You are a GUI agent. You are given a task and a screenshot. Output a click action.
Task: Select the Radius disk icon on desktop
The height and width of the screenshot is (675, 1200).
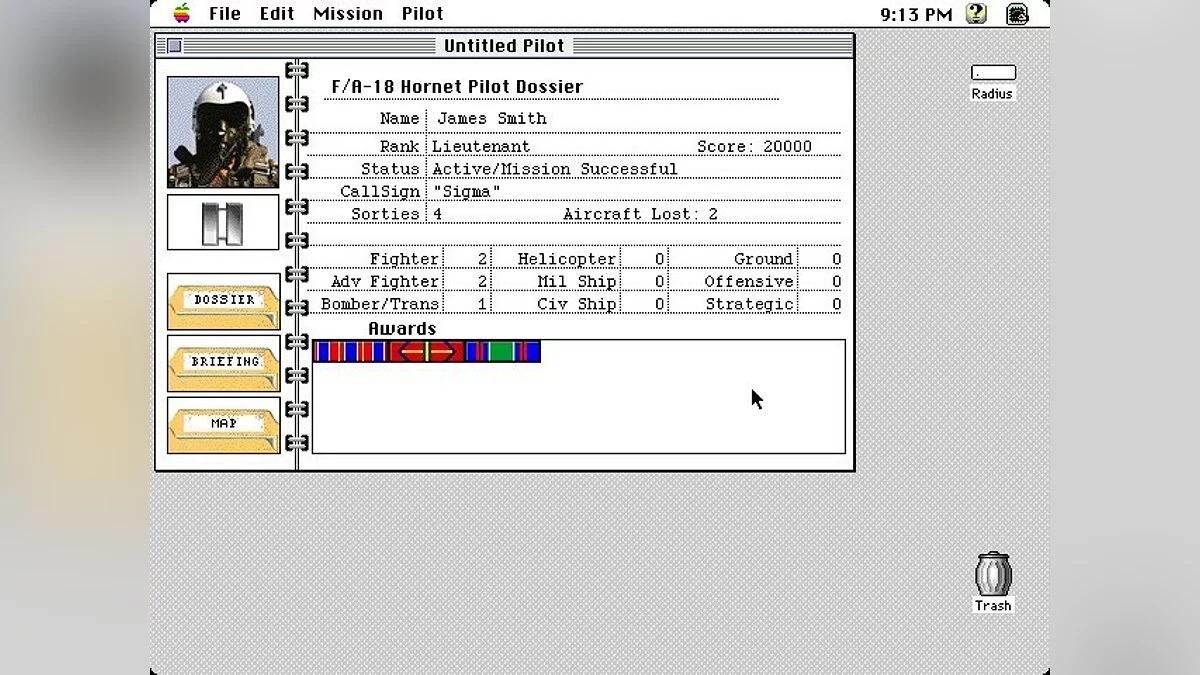(992, 82)
